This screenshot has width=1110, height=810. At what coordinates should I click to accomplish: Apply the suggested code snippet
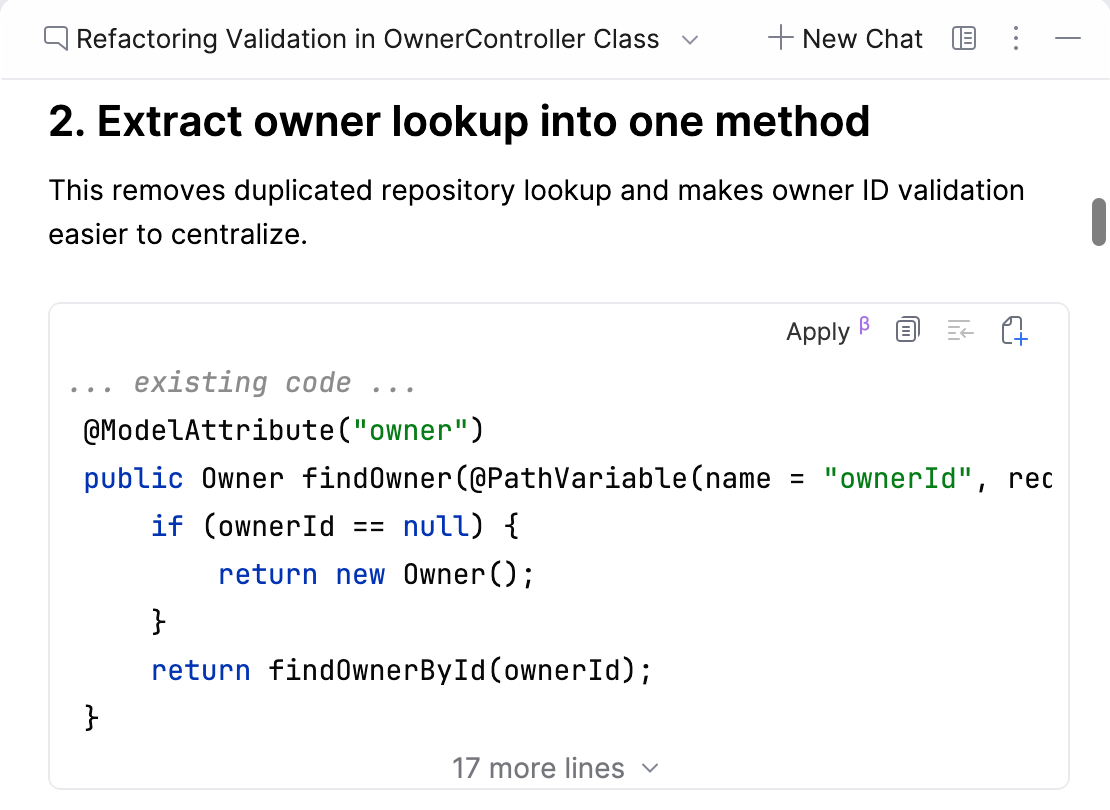[x=828, y=331]
